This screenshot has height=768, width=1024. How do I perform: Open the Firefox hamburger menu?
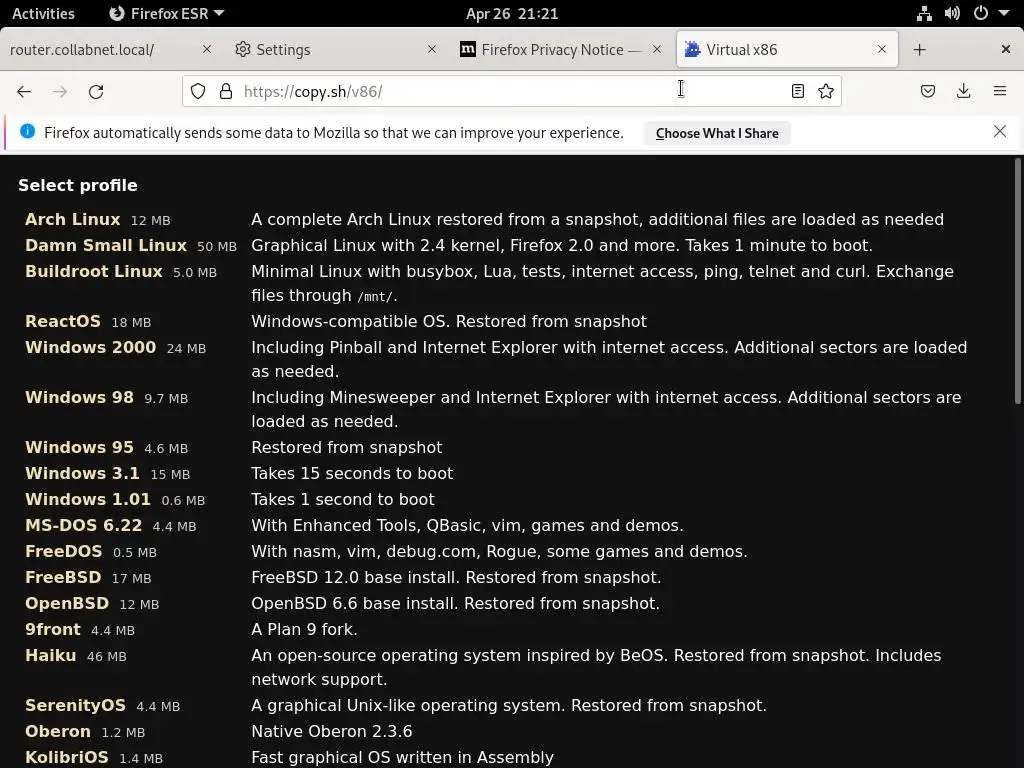tap(1000, 91)
